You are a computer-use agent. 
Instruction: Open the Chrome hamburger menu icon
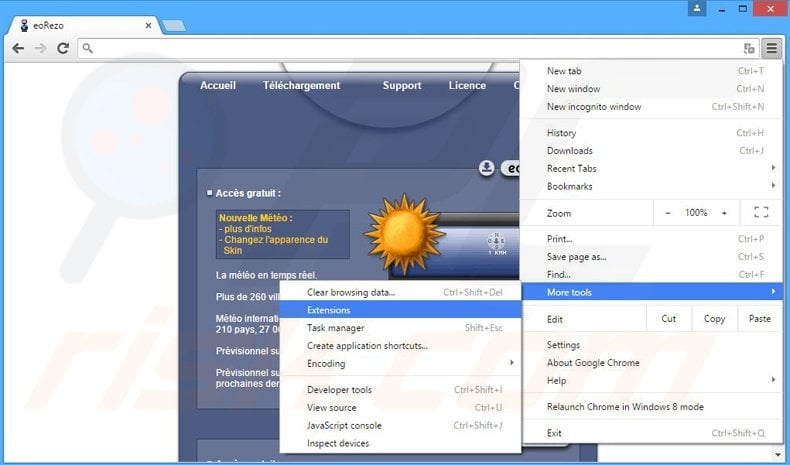click(771, 48)
